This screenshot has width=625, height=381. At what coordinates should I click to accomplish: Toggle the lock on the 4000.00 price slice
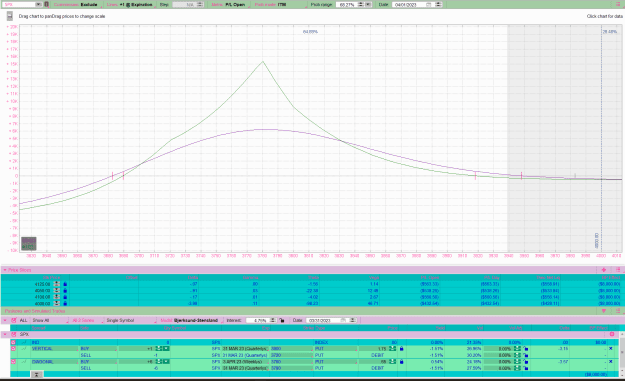(x=65, y=303)
